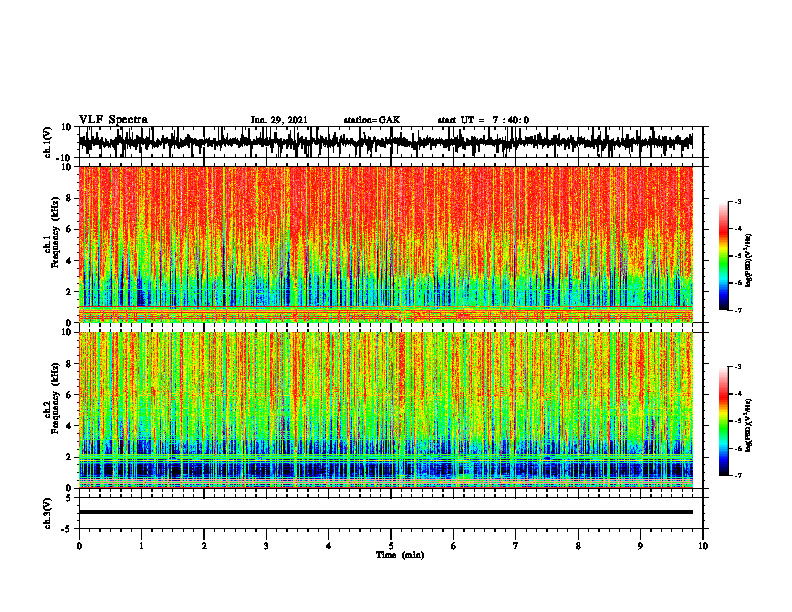Click the "start UT = 7 : 40: 0" label
Screen dimensions: 792x612
(483, 120)
